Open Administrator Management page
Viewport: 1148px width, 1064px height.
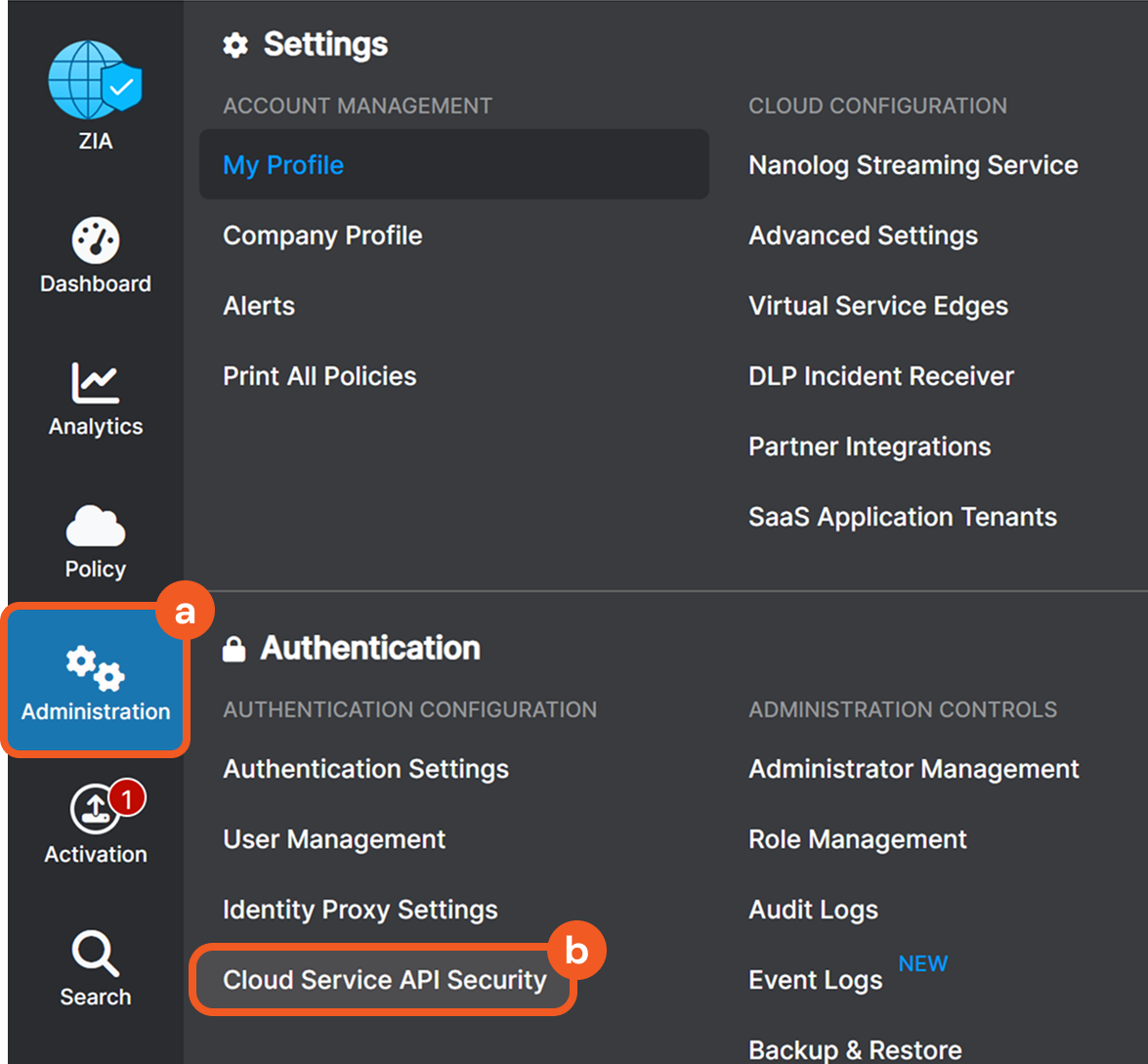pos(914,769)
